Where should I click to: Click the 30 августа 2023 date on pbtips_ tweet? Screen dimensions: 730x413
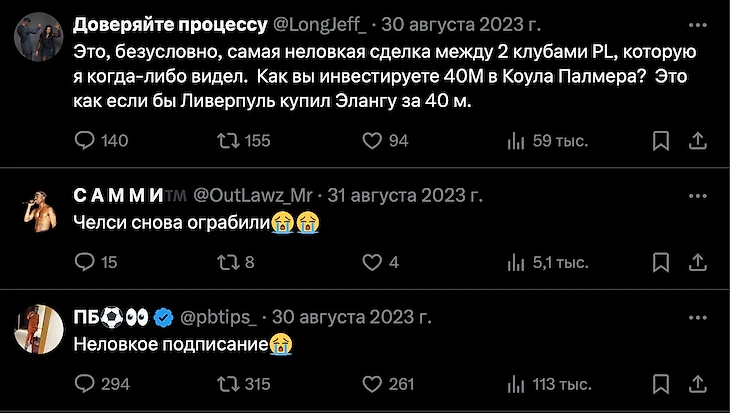[351, 318]
